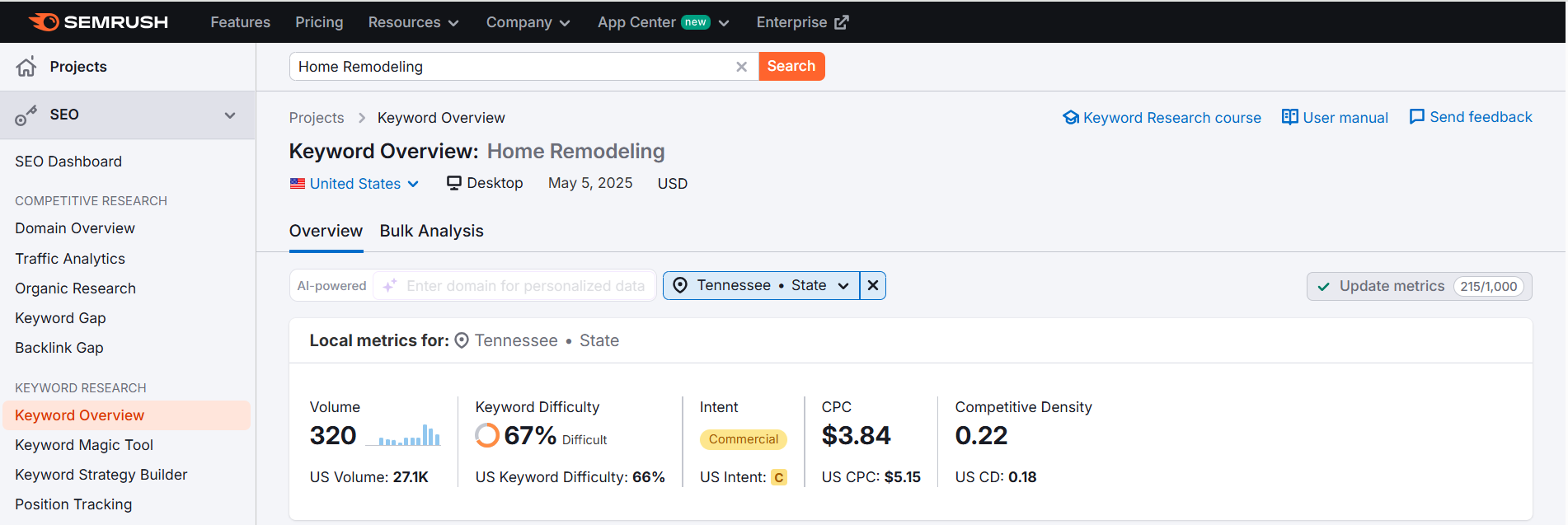This screenshot has width=1568, height=525.
Task: Click the orange Search button
Action: 791,67
